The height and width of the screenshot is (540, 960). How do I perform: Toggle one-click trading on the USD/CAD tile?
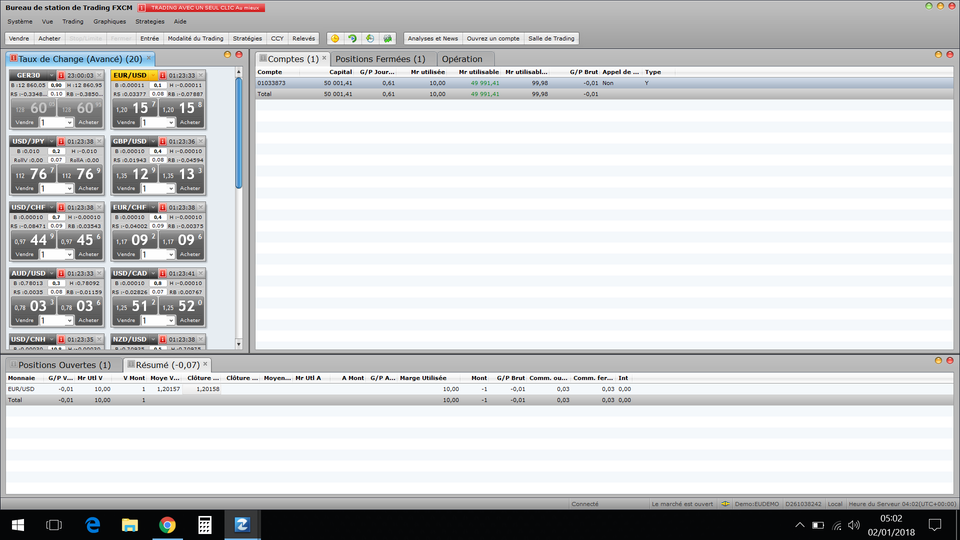coord(163,273)
